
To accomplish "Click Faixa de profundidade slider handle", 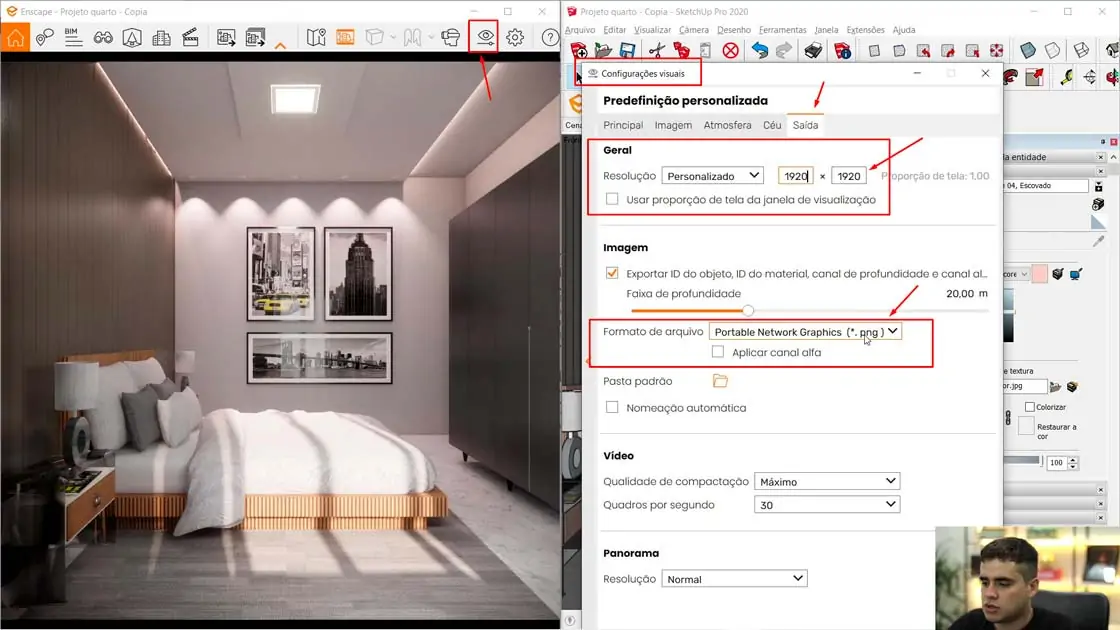I will coord(748,310).
